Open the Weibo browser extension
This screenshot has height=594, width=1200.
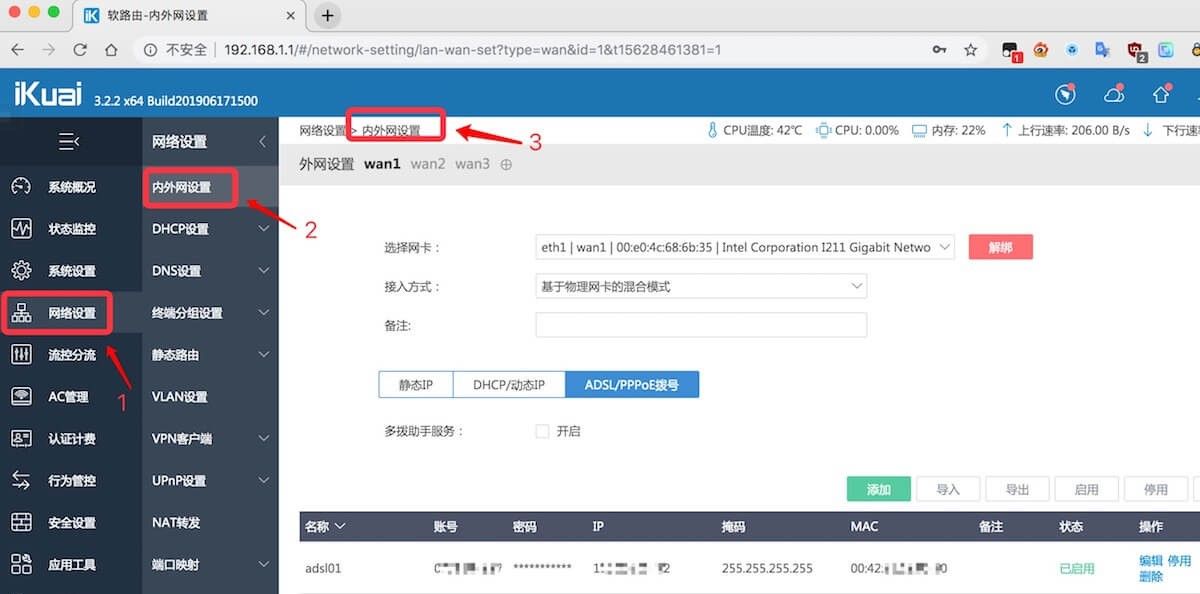pos(1041,49)
